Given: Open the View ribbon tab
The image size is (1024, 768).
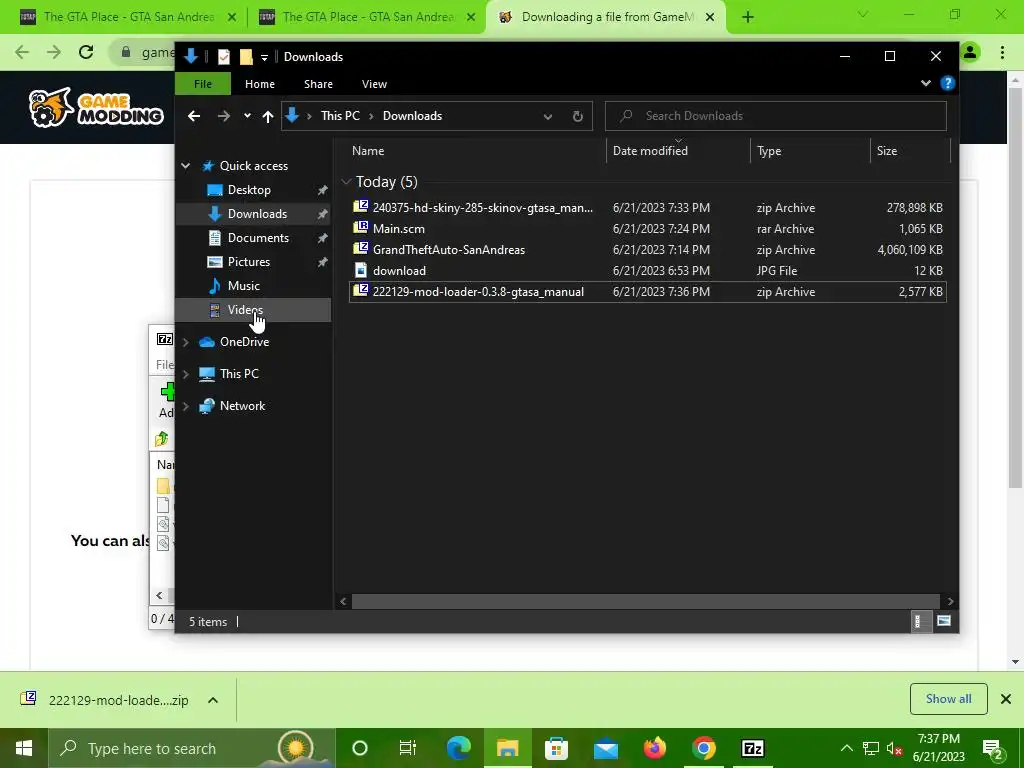Looking at the screenshot, I should (x=374, y=84).
